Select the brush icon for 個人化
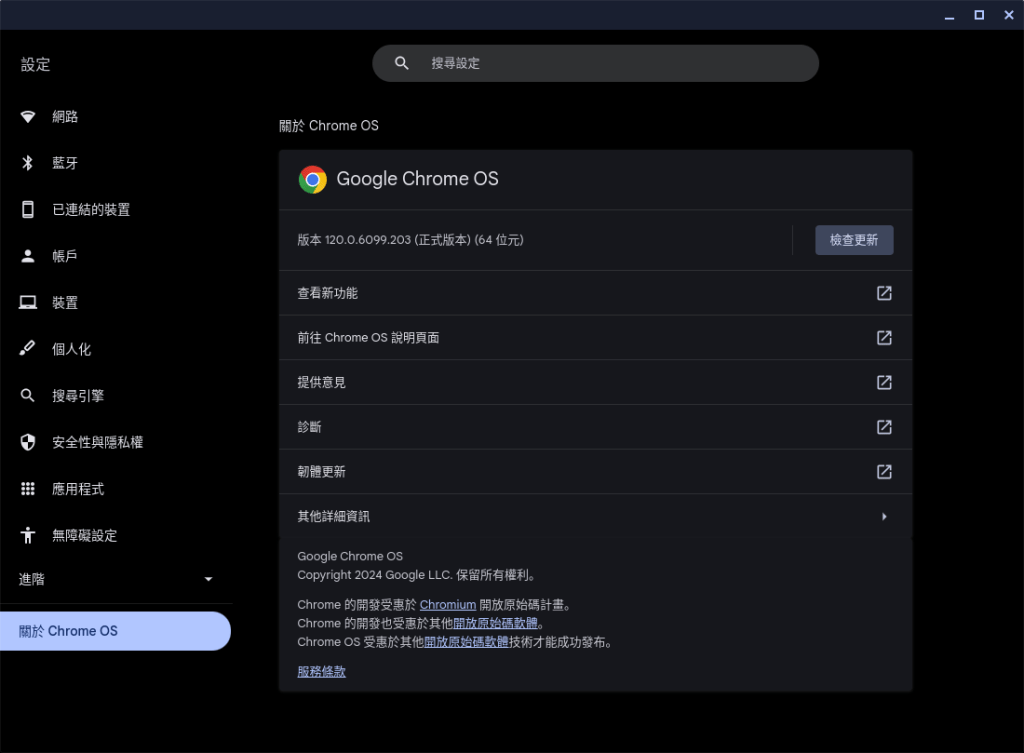The image size is (1024, 753). click(x=28, y=349)
